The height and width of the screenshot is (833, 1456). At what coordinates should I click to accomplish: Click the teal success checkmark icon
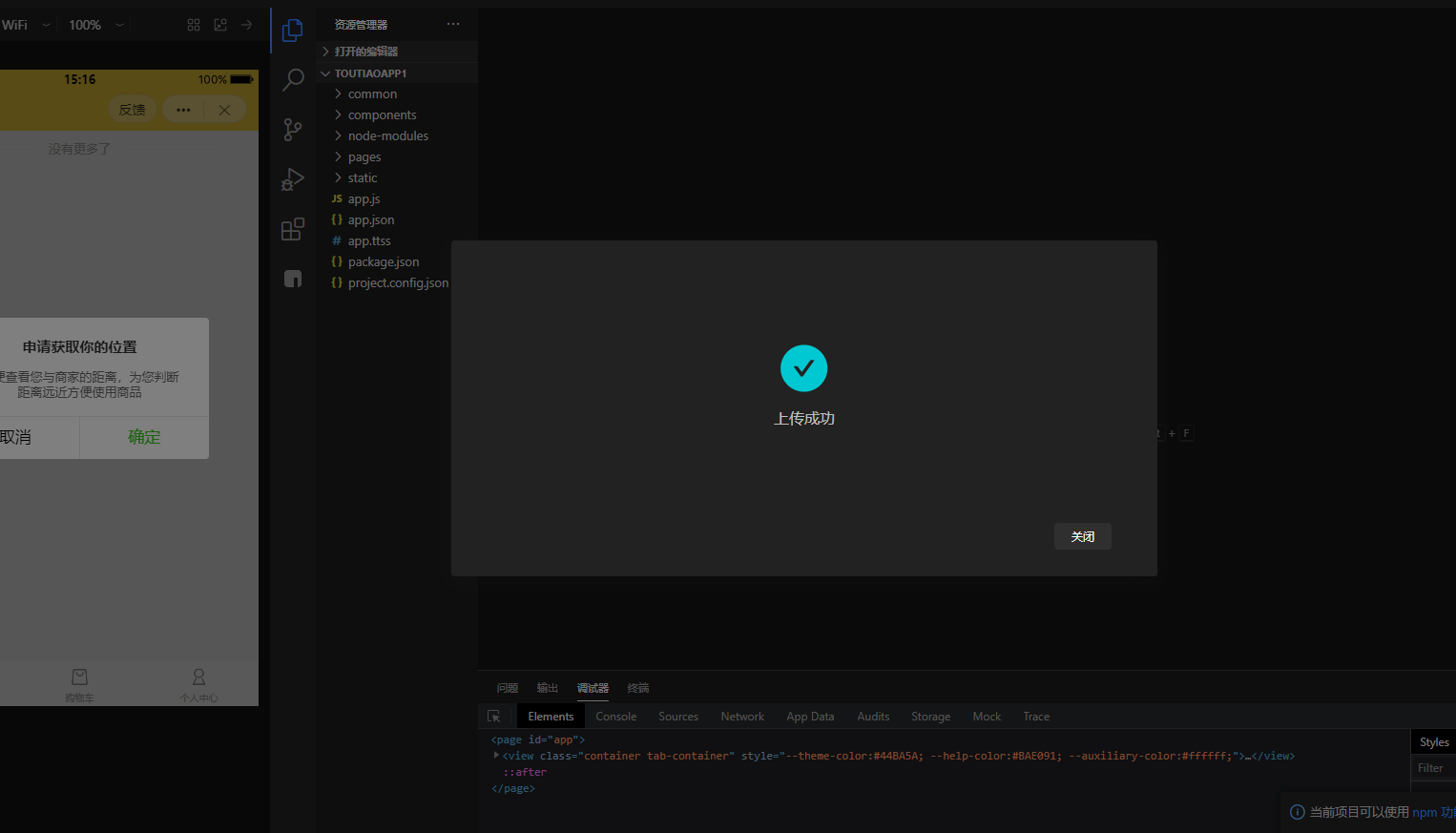[x=804, y=368]
